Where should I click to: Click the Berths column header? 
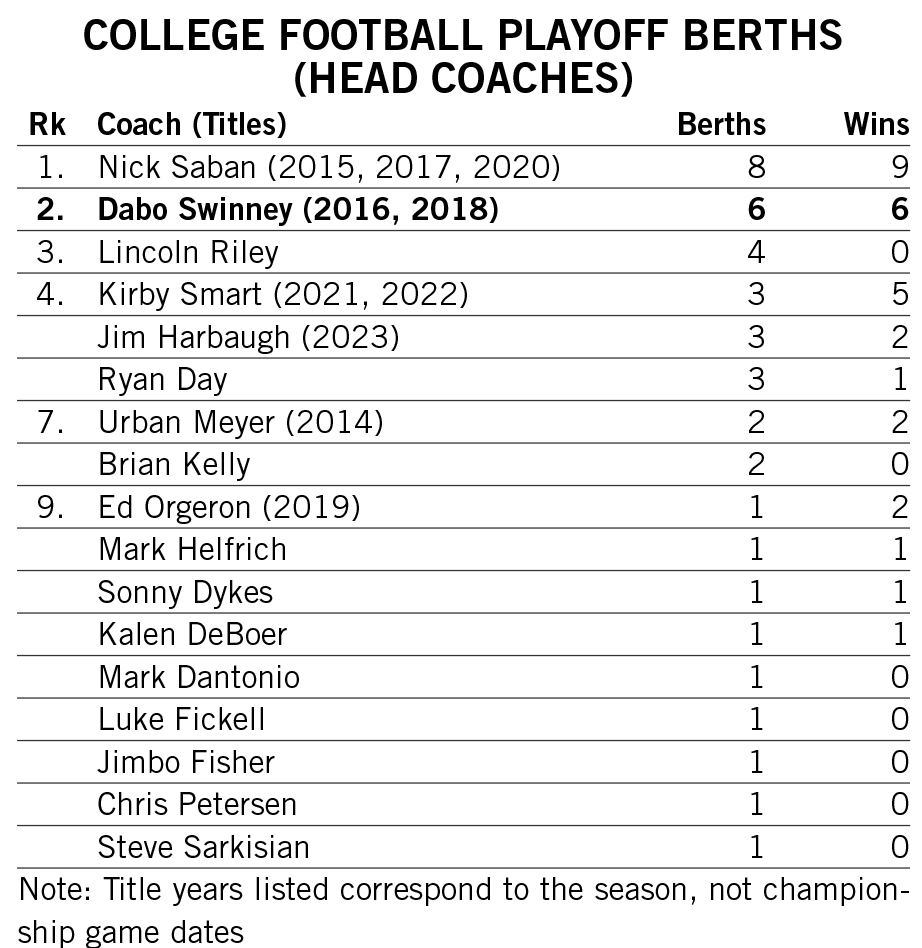coord(721,125)
